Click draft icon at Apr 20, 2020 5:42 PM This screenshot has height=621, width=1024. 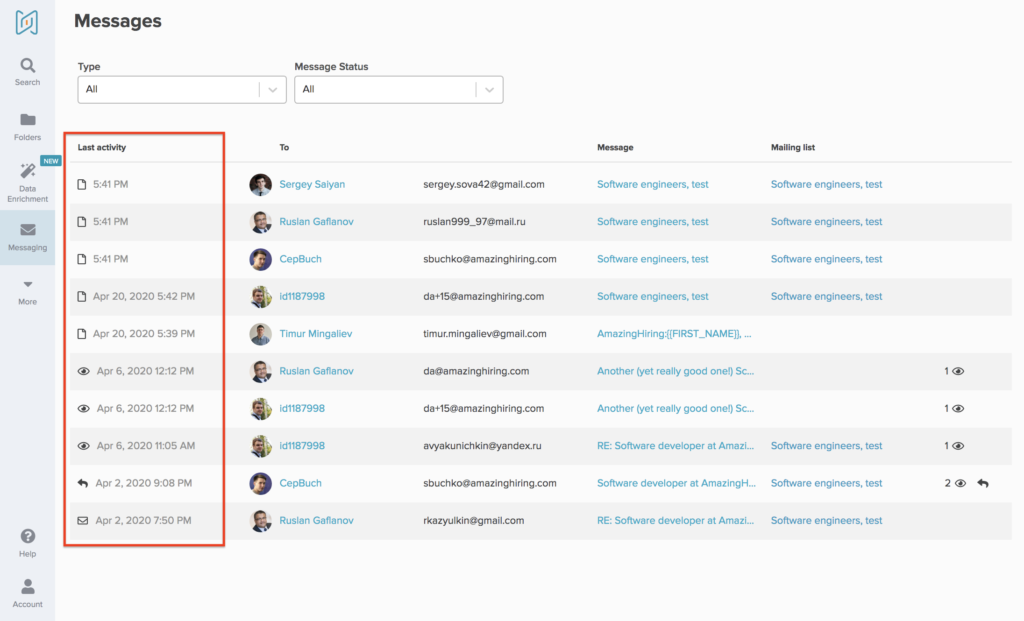[82, 296]
